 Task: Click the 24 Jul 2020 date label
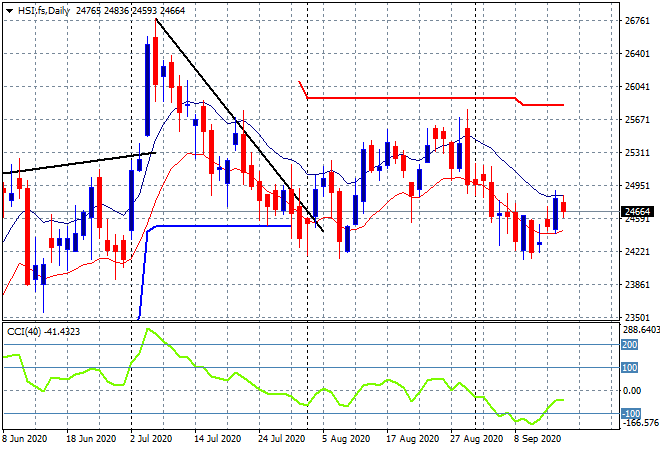click(x=281, y=439)
